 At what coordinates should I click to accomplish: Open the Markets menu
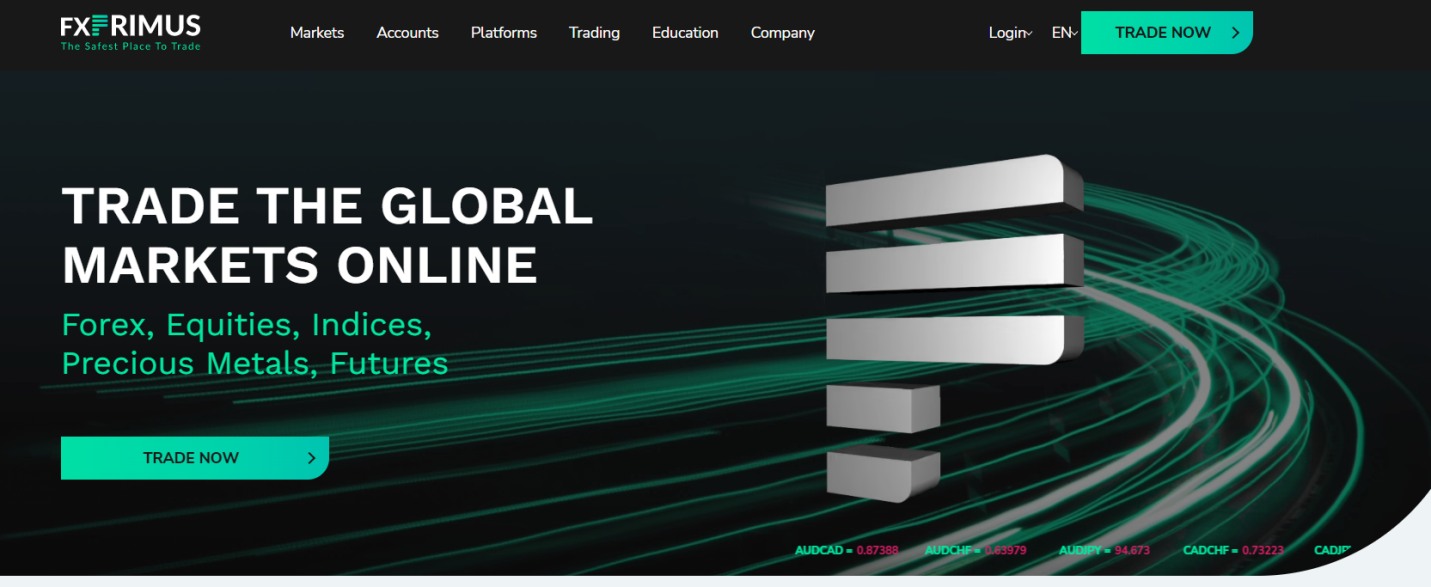point(317,32)
